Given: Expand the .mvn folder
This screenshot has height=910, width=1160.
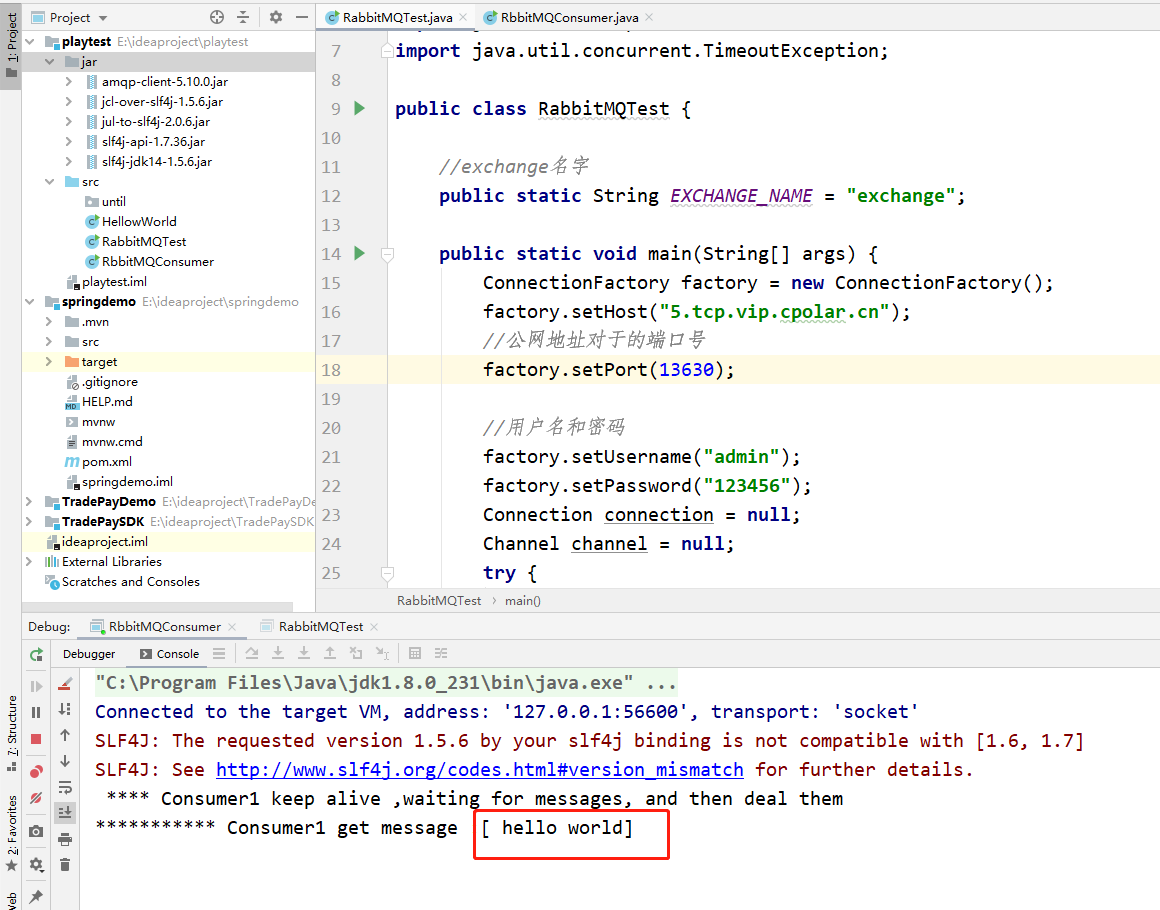Looking at the screenshot, I should [50, 321].
